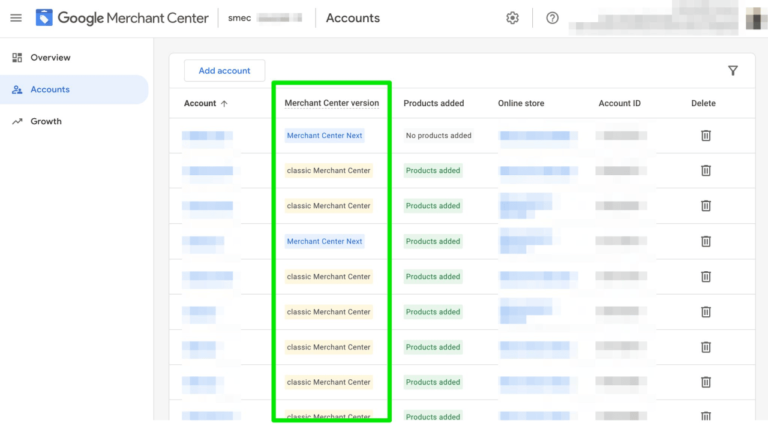Open the settings gear menu
The height and width of the screenshot is (432, 768).
pyautogui.click(x=512, y=18)
